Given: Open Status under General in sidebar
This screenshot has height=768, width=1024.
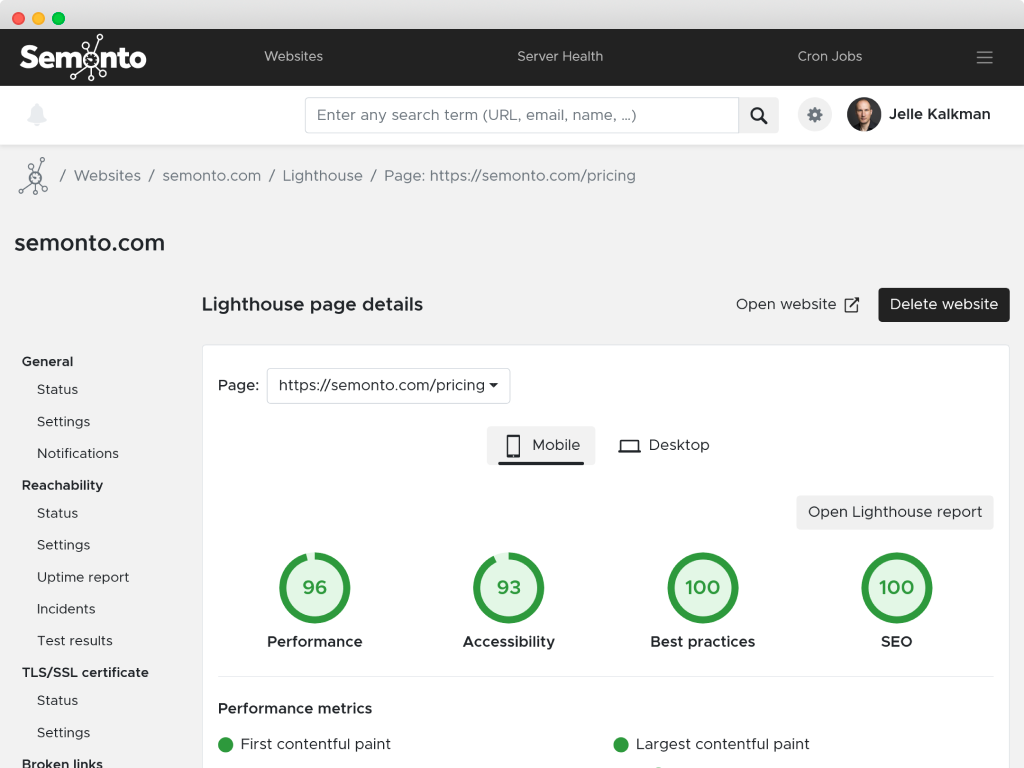Looking at the screenshot, I should coord(57,390).
